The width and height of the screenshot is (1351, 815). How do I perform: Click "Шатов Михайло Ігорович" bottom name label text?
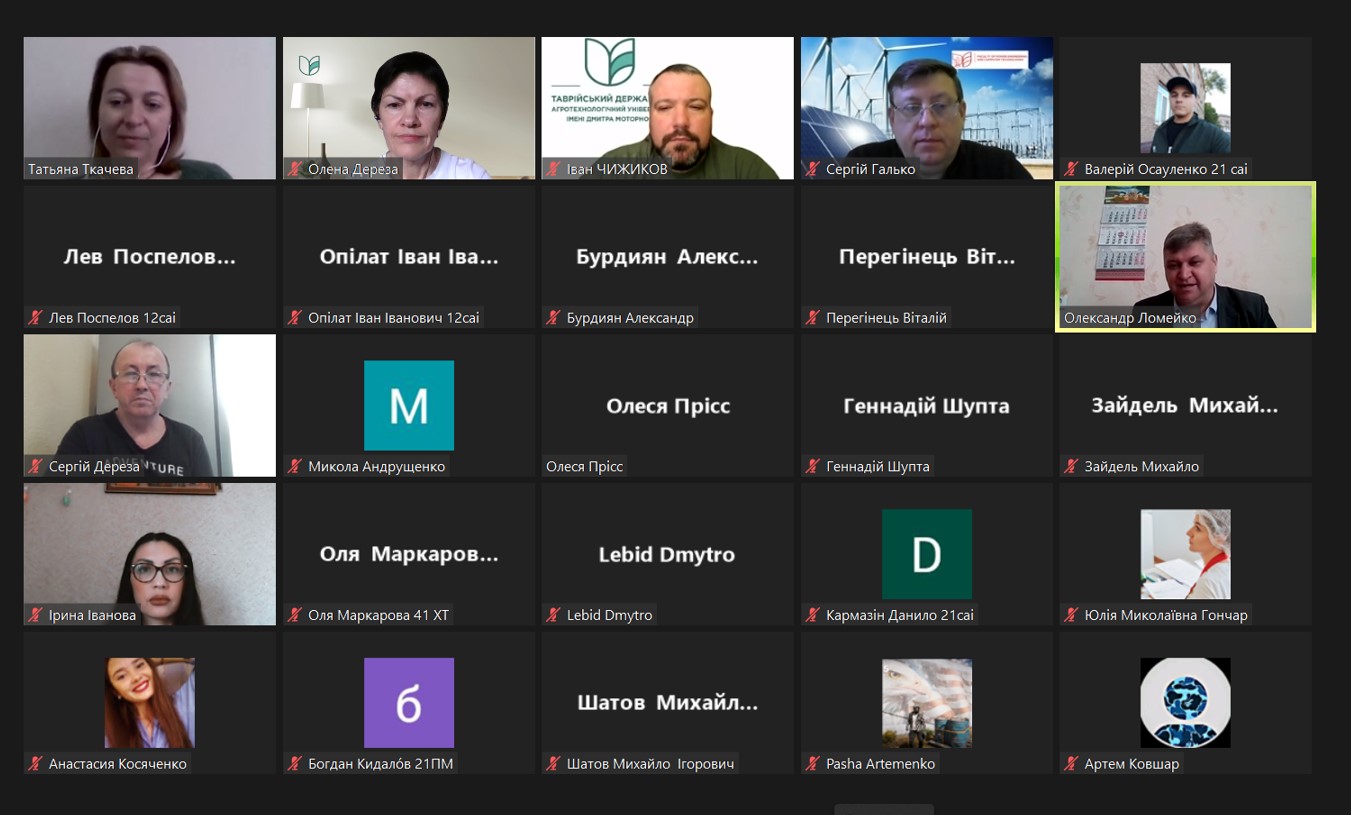tap(651, 764)
